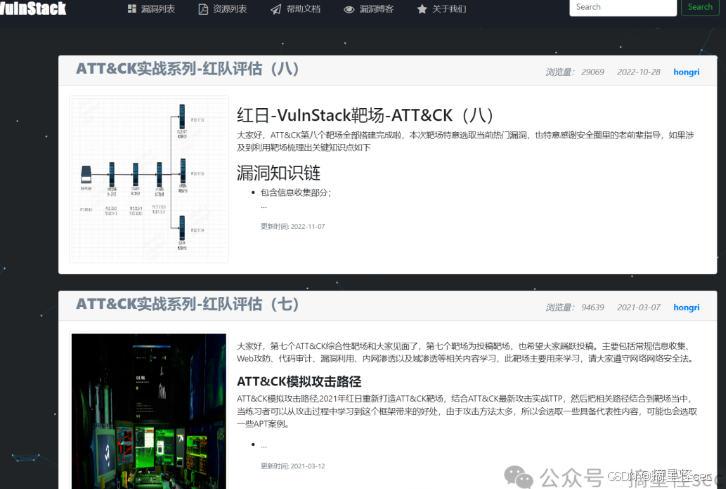Click the document icon beside 资源列表

[203, 9]
